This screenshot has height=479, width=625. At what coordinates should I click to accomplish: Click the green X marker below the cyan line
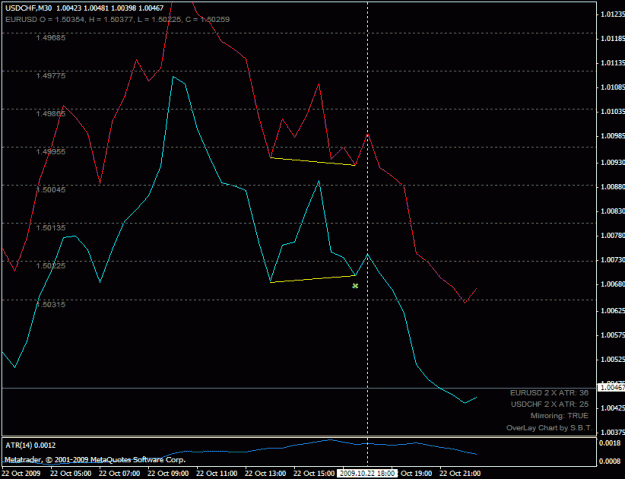tap(355, 286)
